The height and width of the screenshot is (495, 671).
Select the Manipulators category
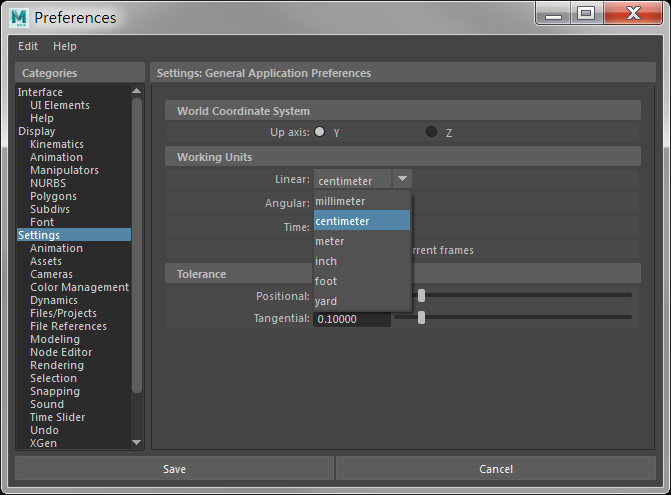point(65,170)
